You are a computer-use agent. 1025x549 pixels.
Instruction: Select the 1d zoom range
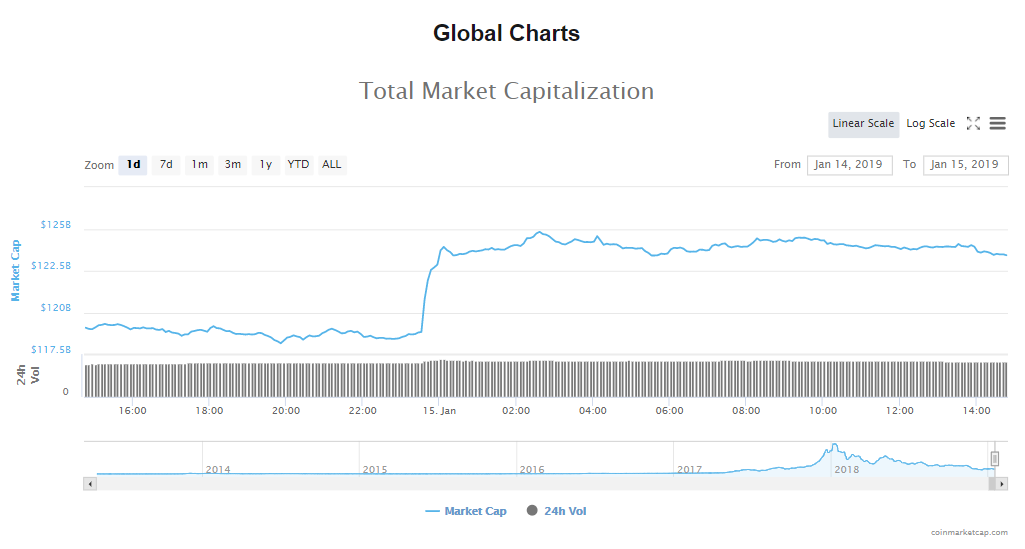[133, 165]
